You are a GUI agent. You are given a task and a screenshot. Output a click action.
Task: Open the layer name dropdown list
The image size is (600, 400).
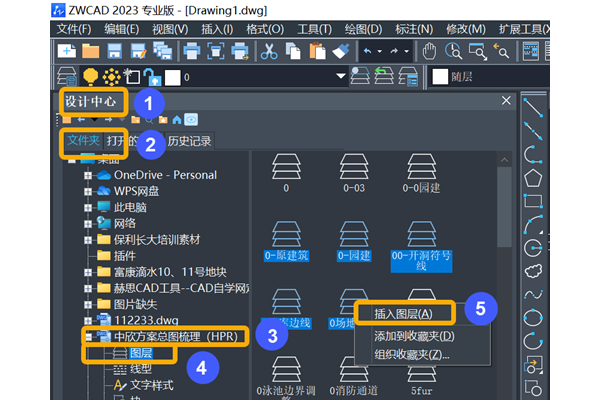coord(342,76)
